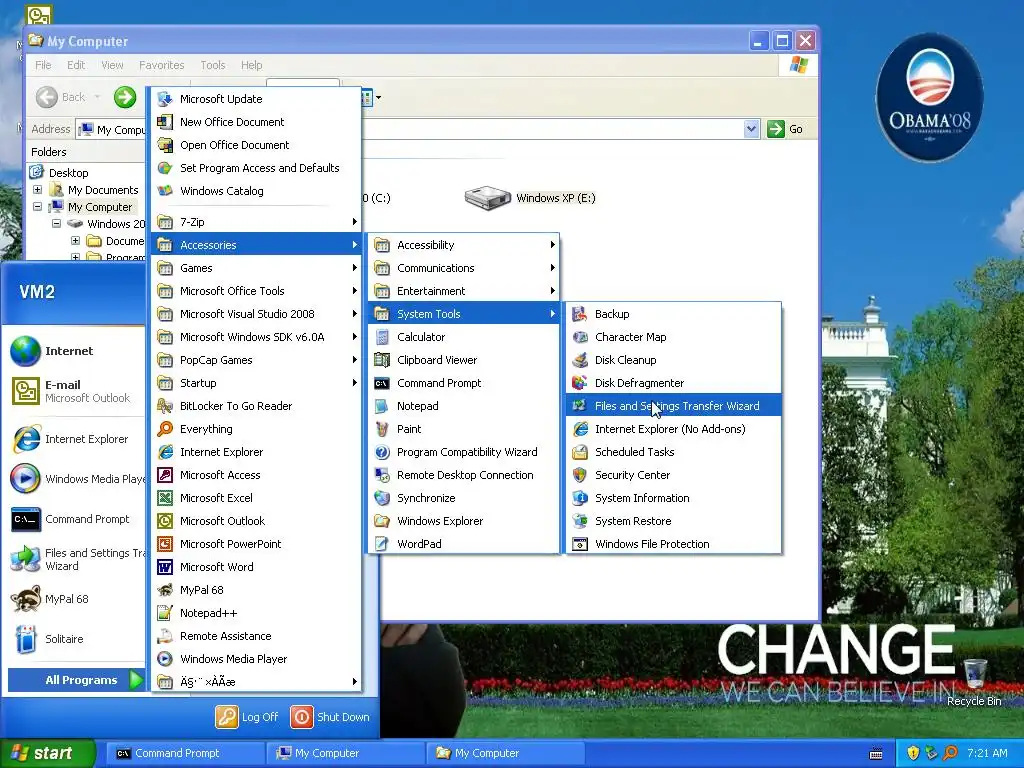Expand the Startup submenu
The image size is (1024, 768).
click(256, 383)
